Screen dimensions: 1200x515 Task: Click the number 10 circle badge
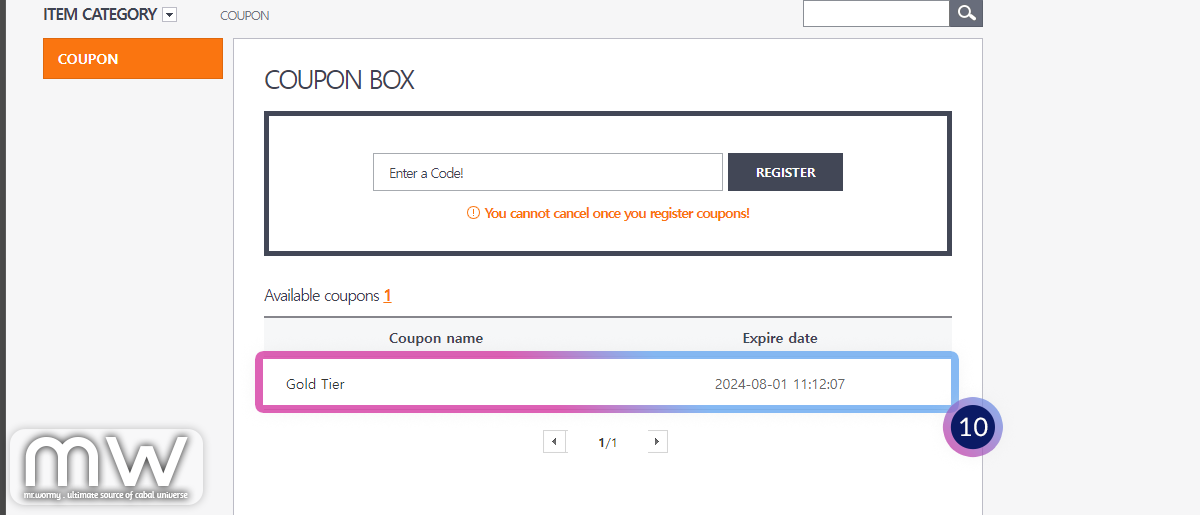pos(972,427)
